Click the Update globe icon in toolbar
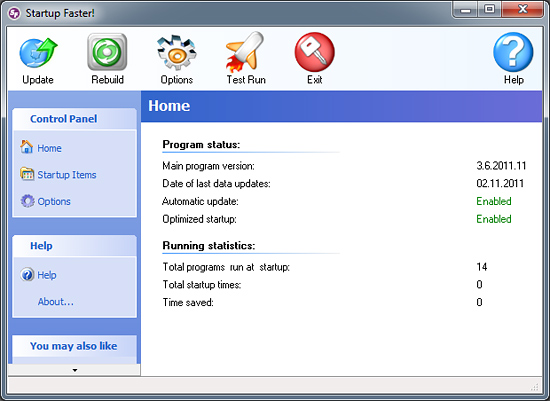550x401 pixels. click(x=38, y=53)
